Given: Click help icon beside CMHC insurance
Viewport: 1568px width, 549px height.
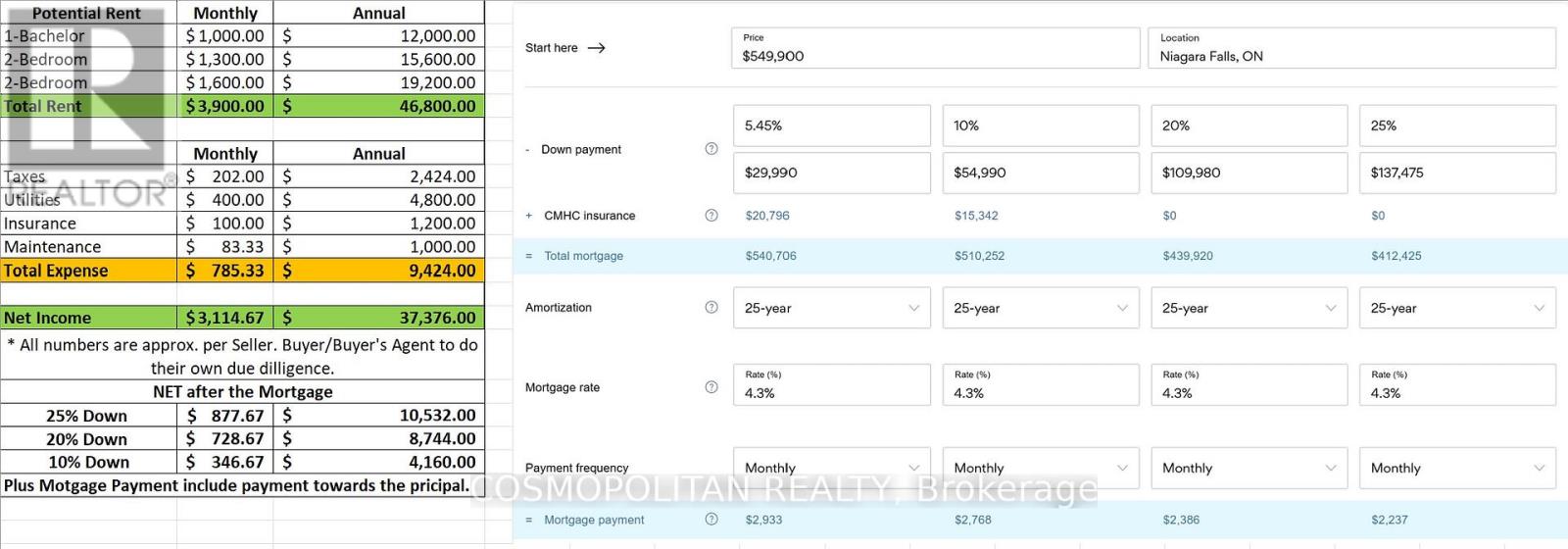Looking at the screenshot, I should click(x=711, y=216).
